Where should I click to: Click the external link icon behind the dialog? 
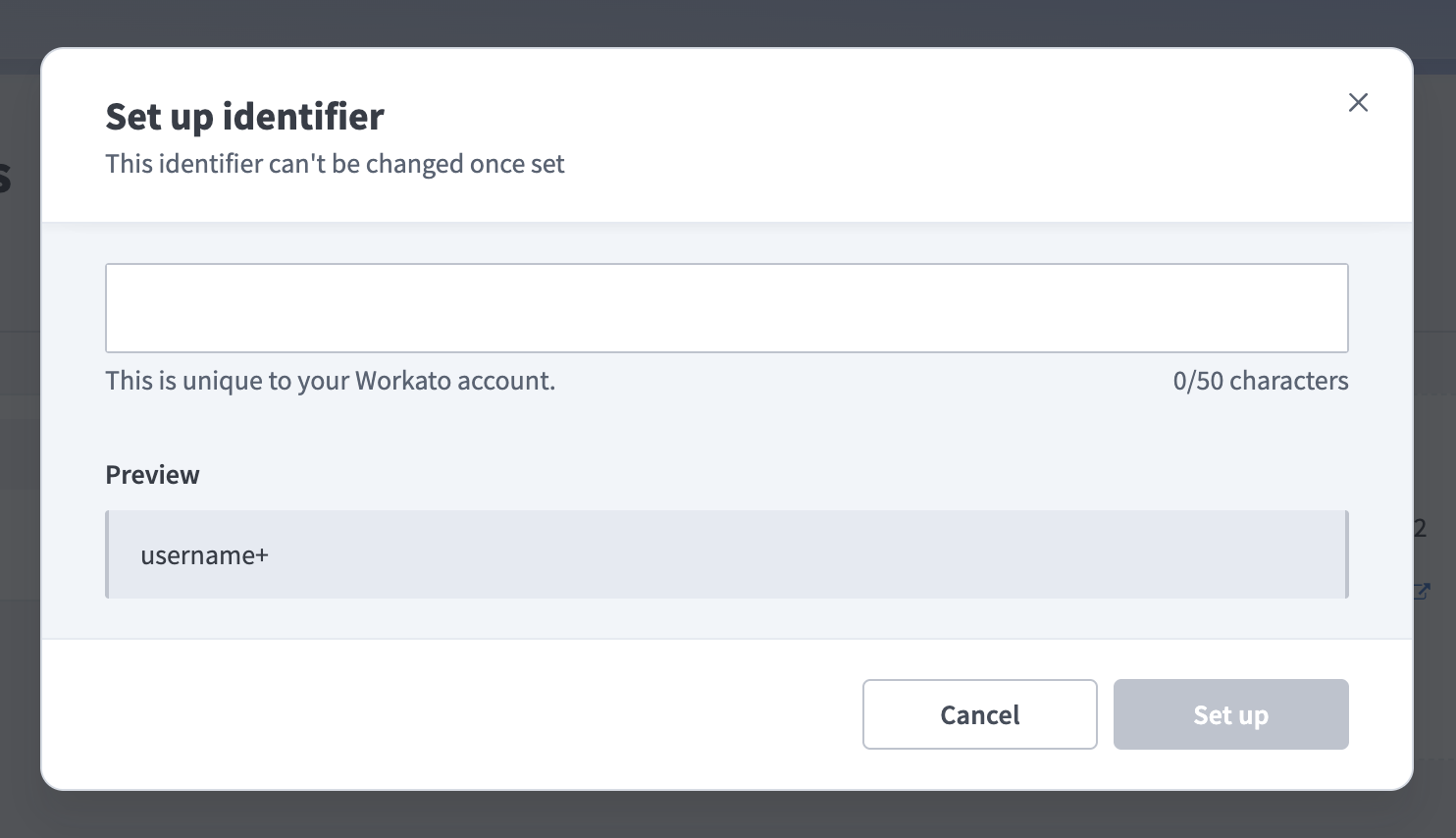pyautogui.click(x=1423, y=592)
